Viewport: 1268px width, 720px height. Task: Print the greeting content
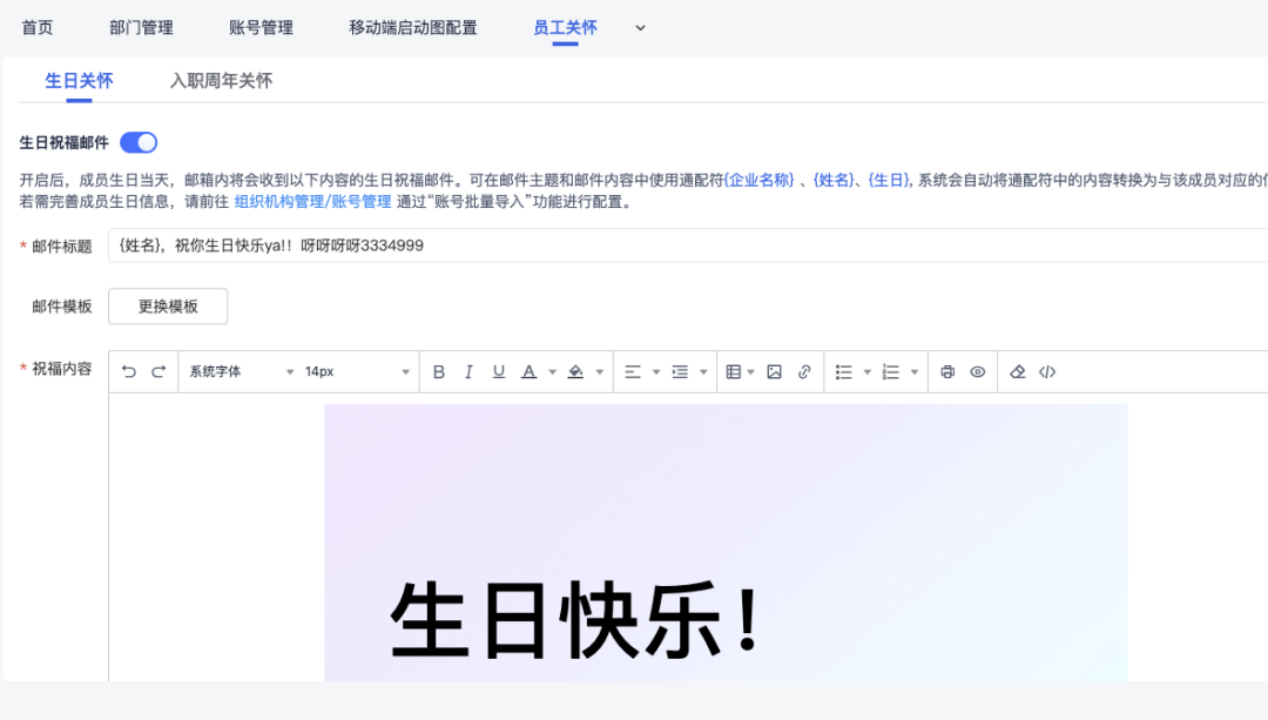(947, 372)
